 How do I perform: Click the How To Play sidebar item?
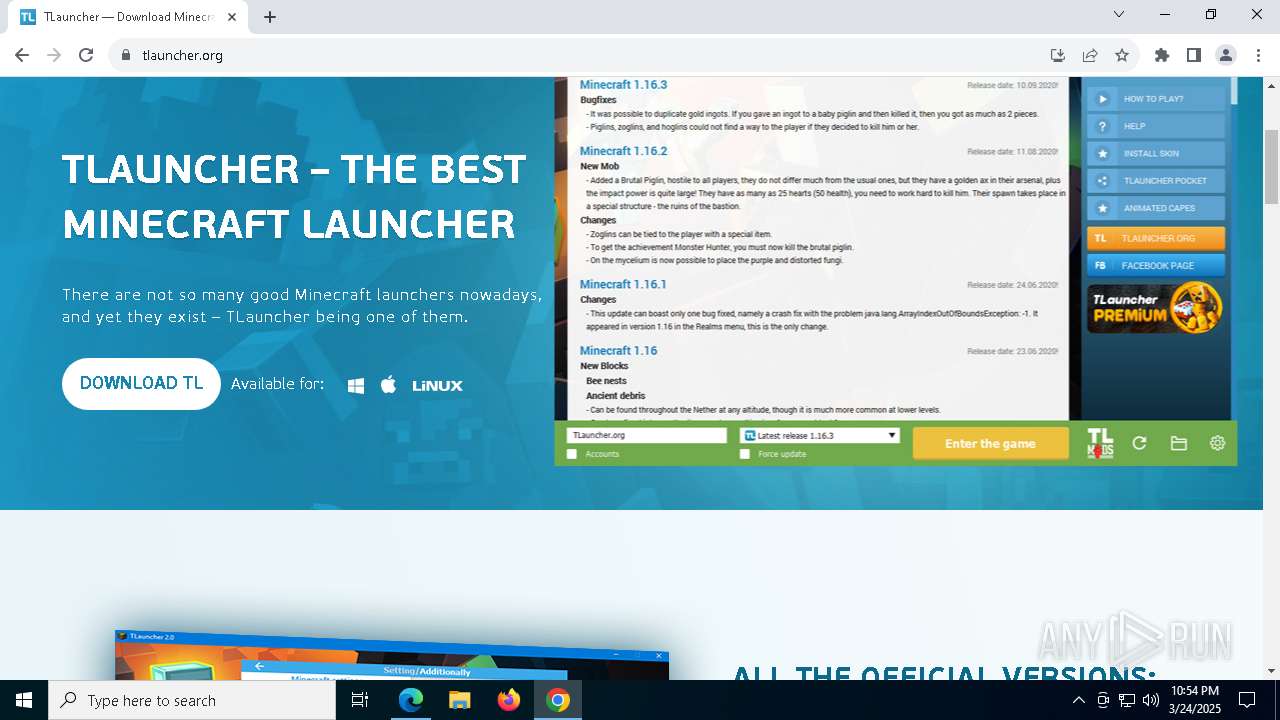(1156, 99)
